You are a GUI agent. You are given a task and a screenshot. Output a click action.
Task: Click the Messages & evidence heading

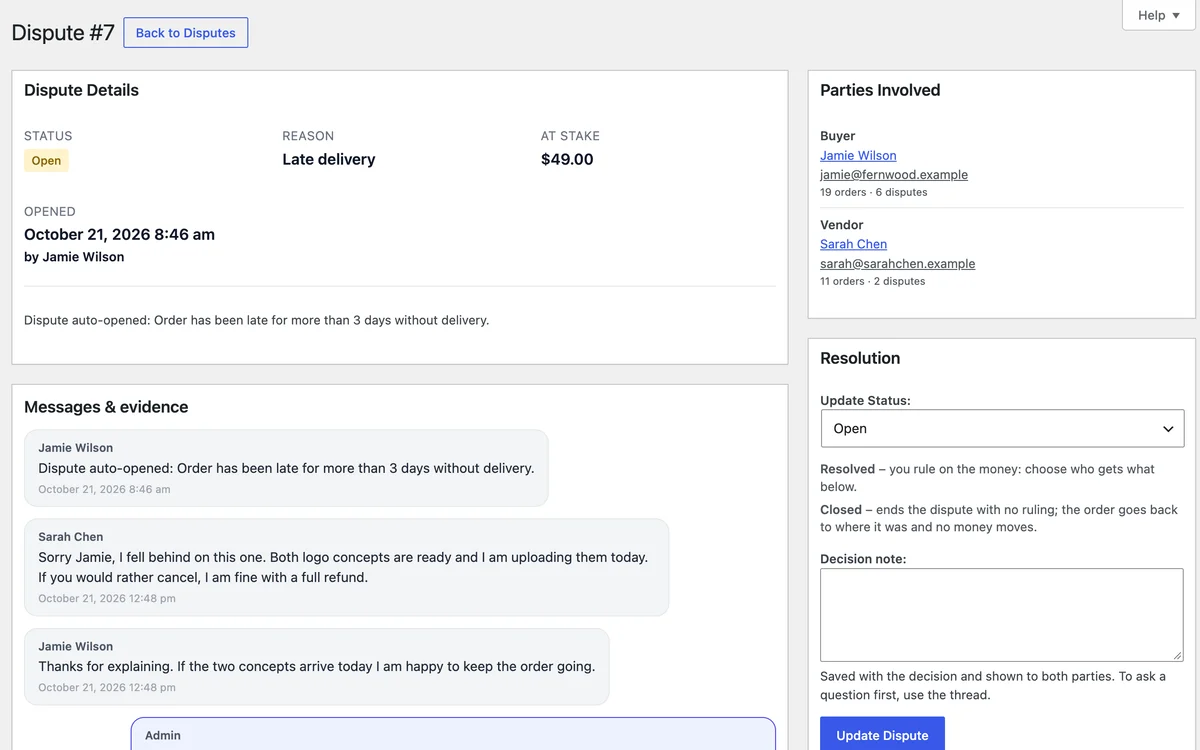tap(106, 407)
